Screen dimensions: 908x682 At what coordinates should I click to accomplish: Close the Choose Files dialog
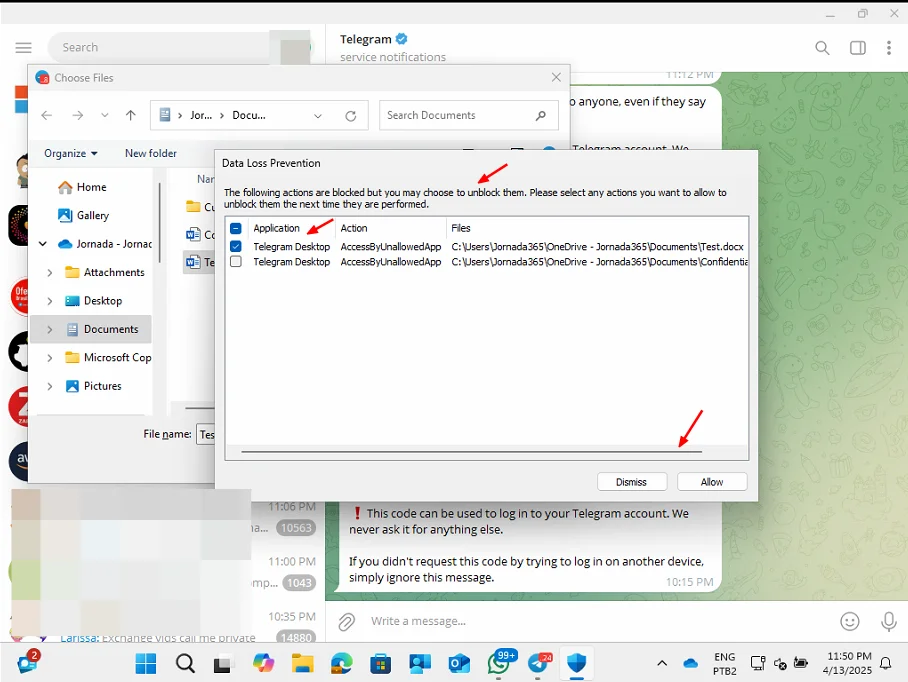(x=556, y=78)
